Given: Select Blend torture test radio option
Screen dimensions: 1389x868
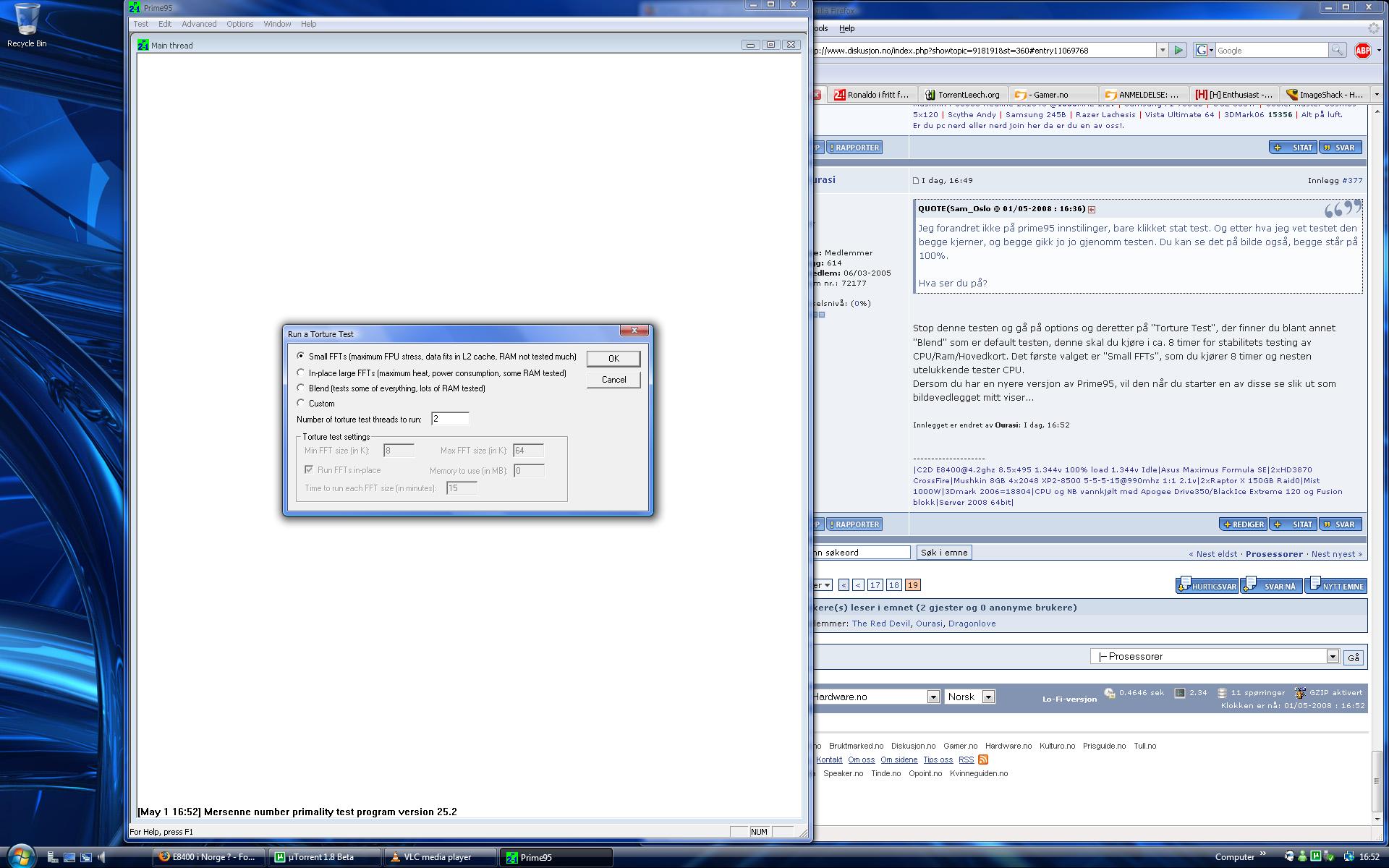Looking at the screenshot, I should pyautogui.click(x=301, y=388).
